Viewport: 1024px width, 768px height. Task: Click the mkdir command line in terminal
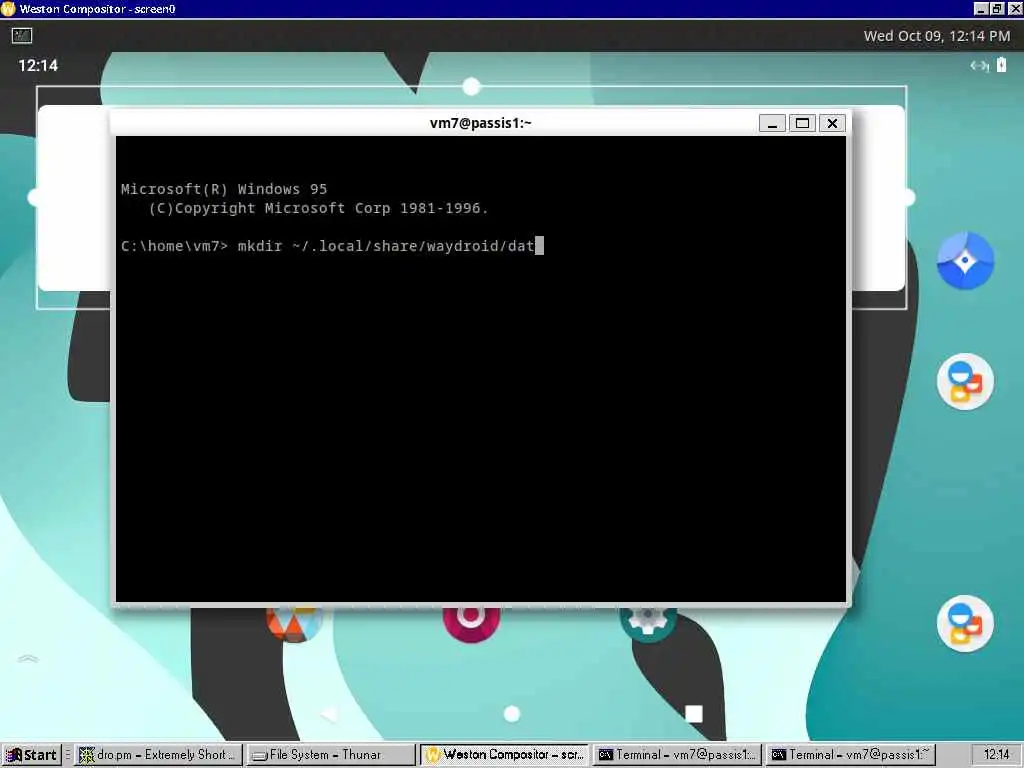[x=332, y=246]
